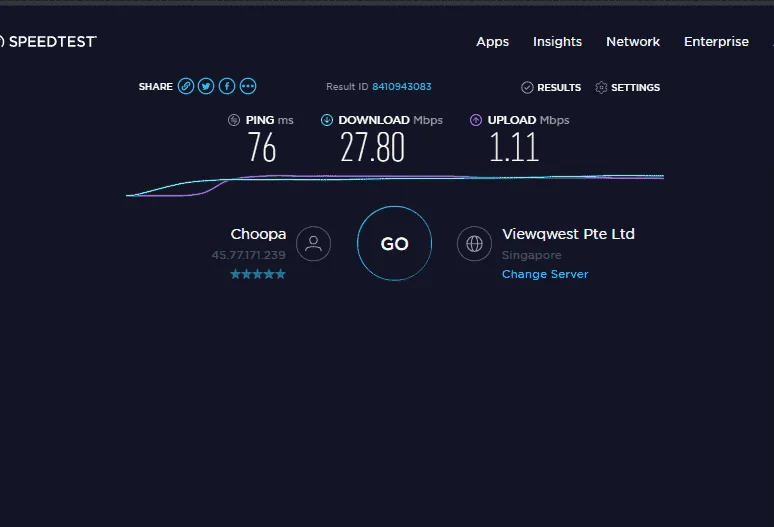Image resolution: width=774 pixels, height=527 pixels.
Task: Rate provider with the five stars
Action: pos(258,274)
